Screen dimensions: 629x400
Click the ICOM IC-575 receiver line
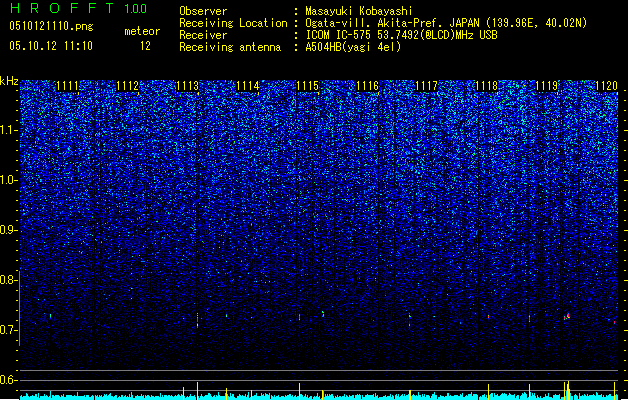pos(401,35)
